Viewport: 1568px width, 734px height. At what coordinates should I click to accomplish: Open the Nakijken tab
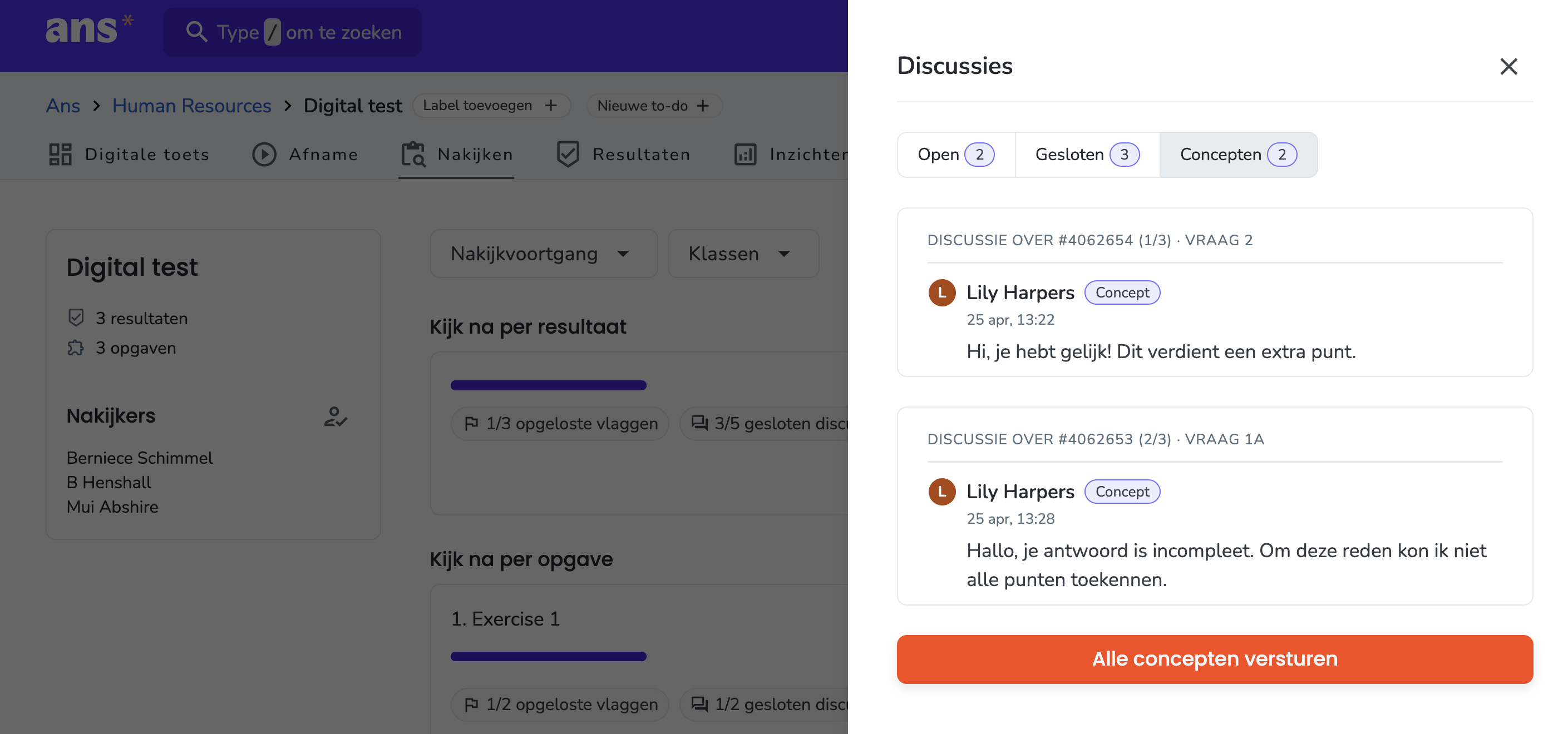coord(456,155)
